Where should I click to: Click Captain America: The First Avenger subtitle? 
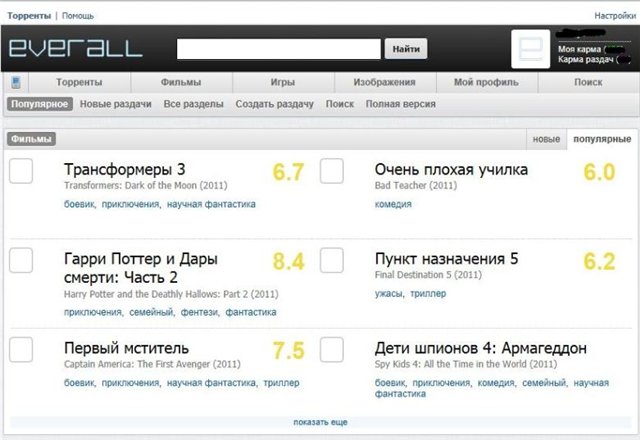pos(152,364)
